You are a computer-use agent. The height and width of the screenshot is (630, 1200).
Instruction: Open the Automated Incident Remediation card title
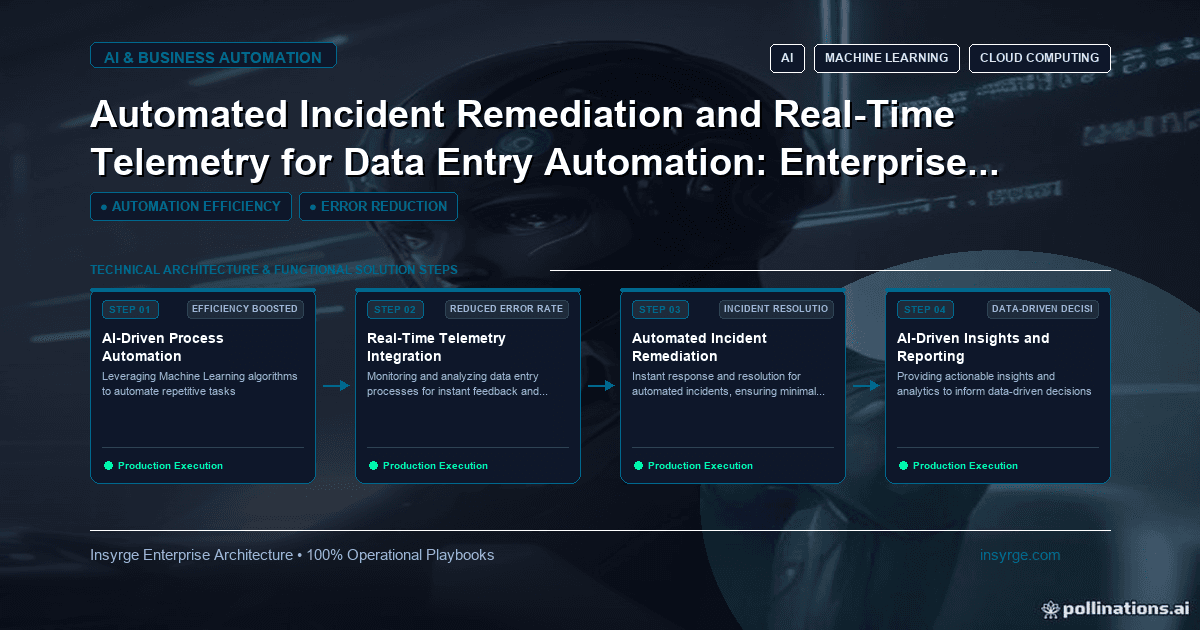pyautogui.click(x=700, y=347)
